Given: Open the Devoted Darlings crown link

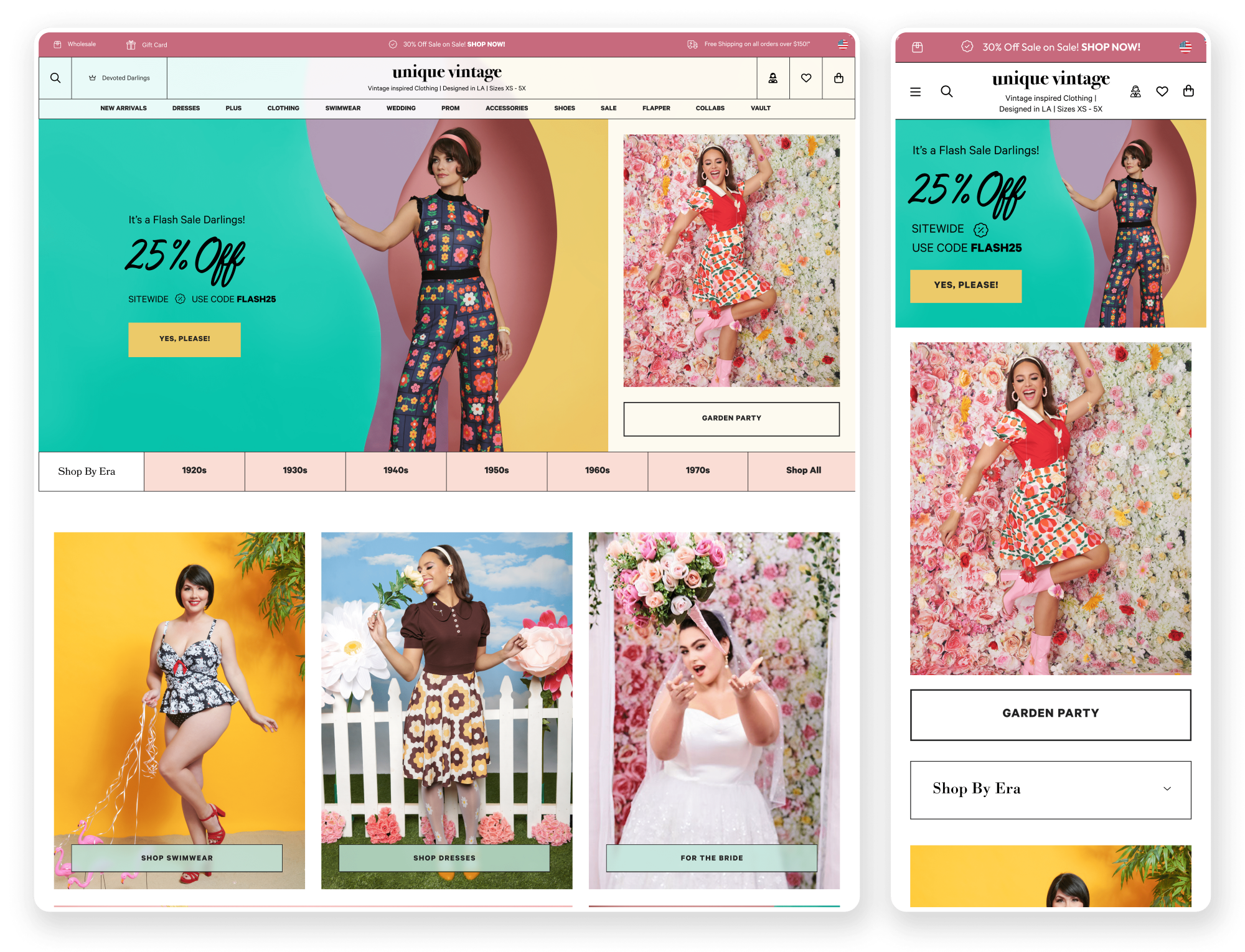Looking at the screenshot, I should tap(119, 78).
